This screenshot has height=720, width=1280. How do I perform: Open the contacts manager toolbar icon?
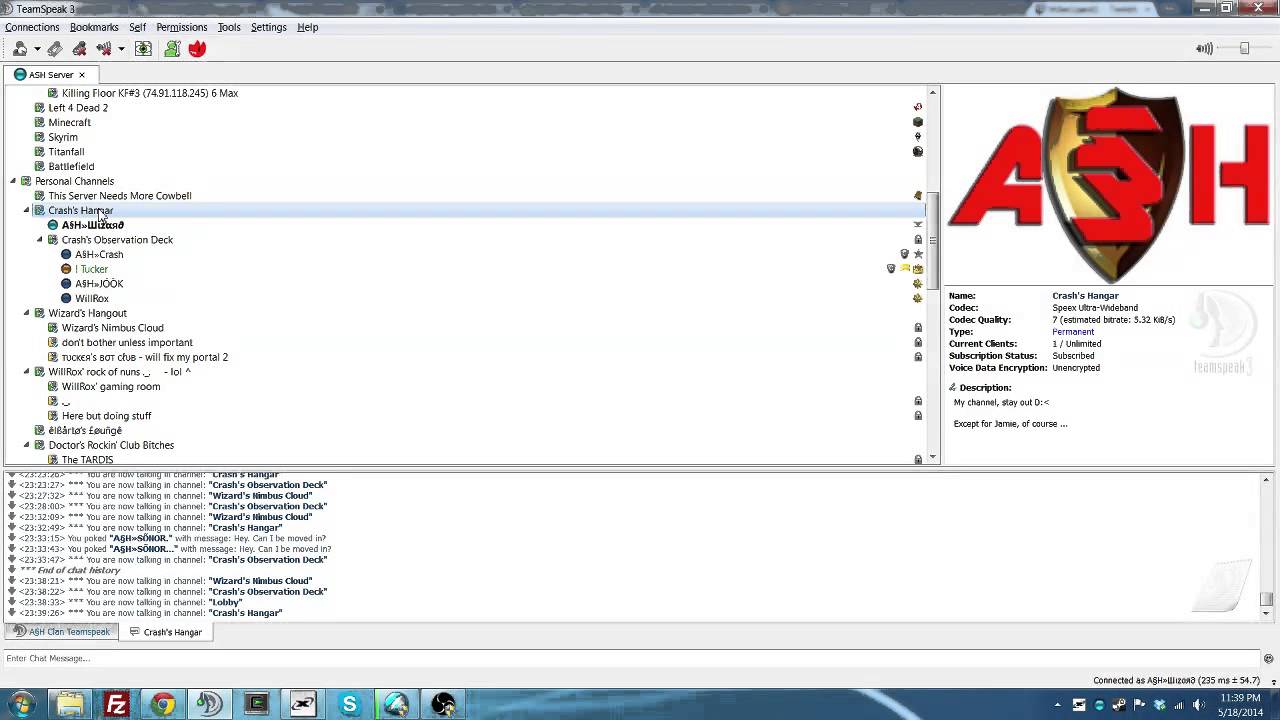pyautogui.click(x=172, y=48)
